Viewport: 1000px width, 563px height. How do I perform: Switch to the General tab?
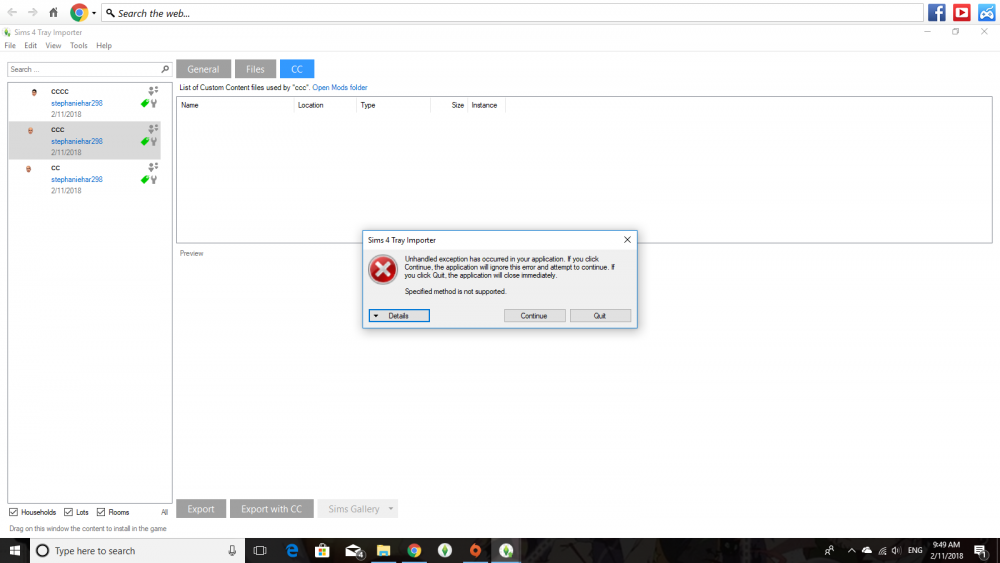203,69
